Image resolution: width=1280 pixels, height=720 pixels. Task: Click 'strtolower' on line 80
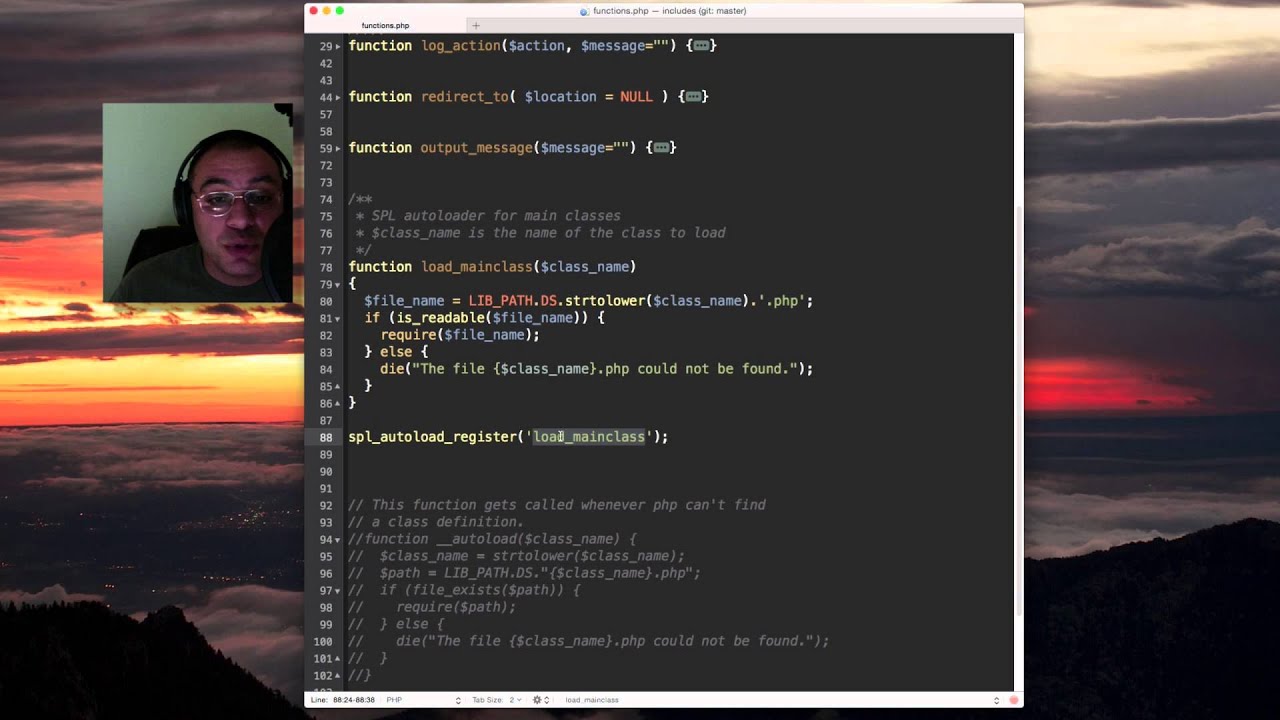click(605, 301)
